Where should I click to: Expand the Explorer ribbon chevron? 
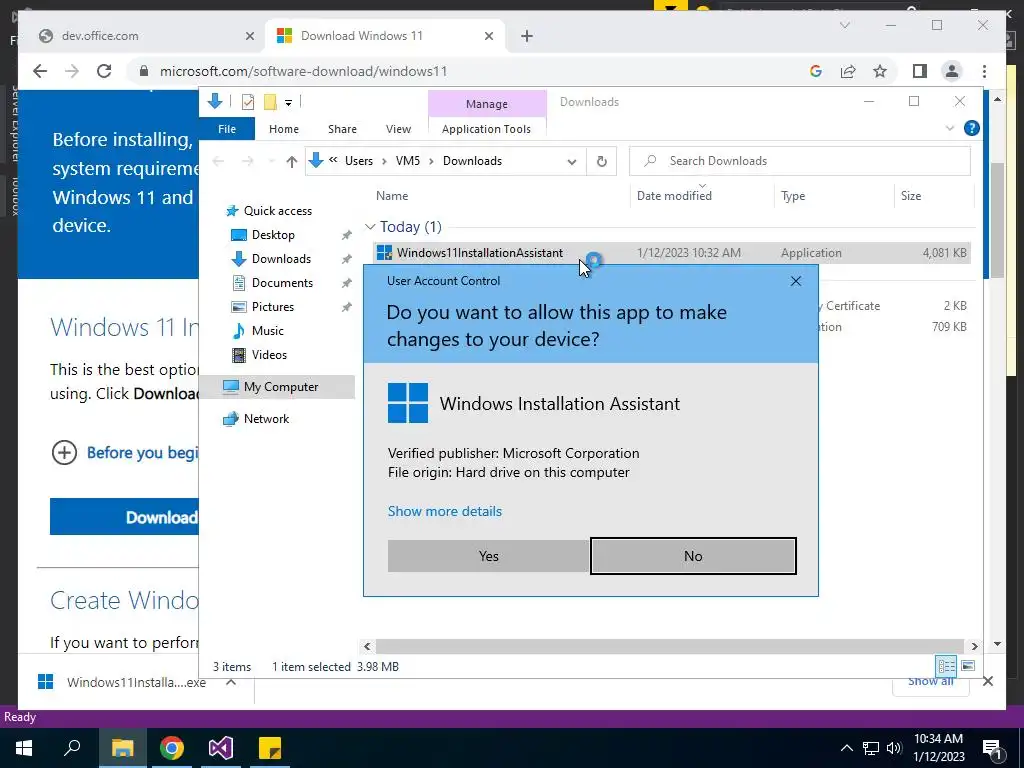tap(950, 128)
